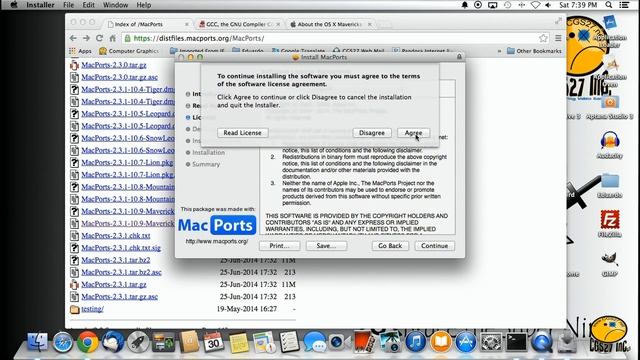Image resolution: width=640 pixels, height=360 pixels.
Task: Click the notification bell in menu bar
Action: (464, 5)
